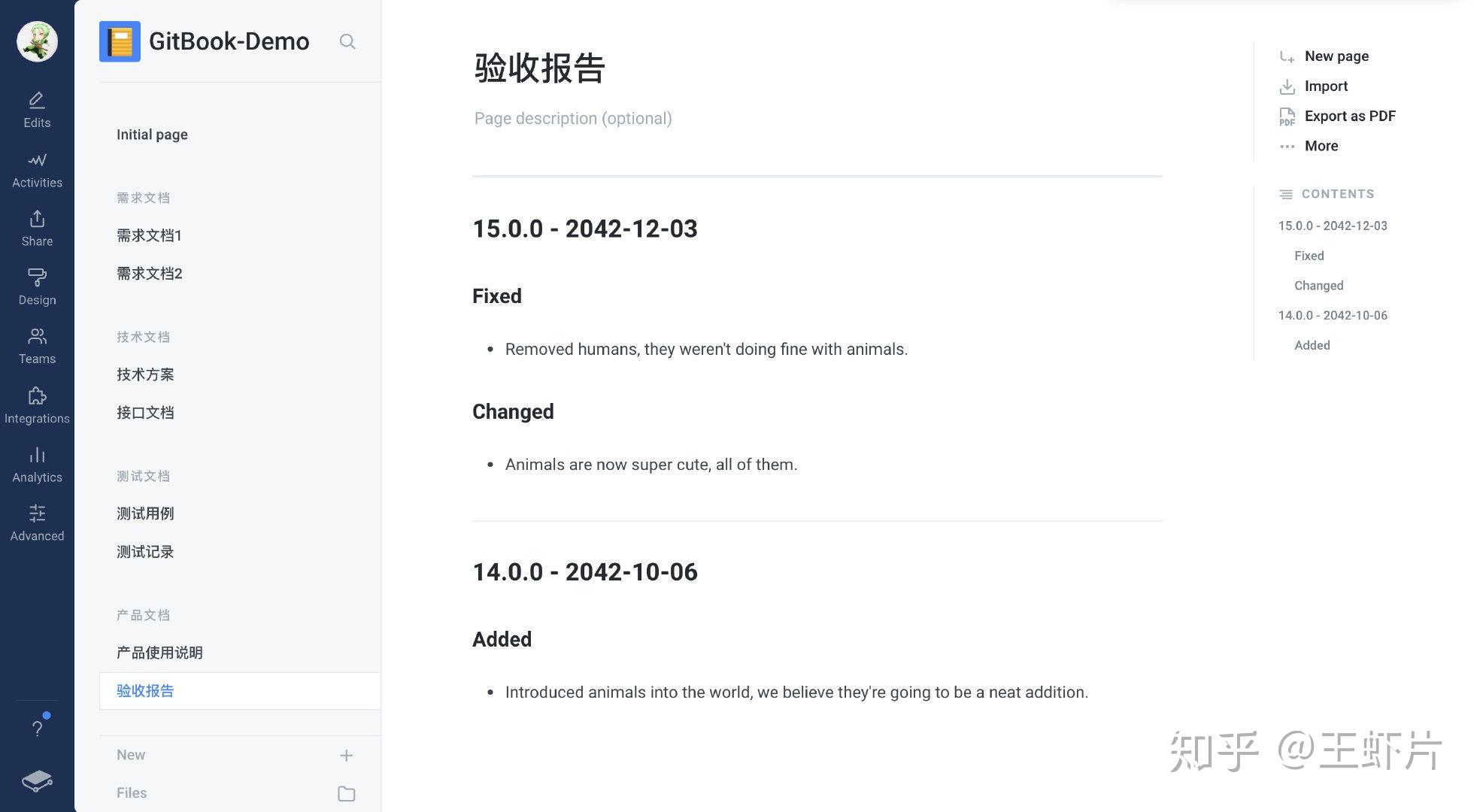The height and width of the screenshot is (812, 1483).
Task: Open help via question mark icon
Action: pyautogui.click(x=37, y=728)
